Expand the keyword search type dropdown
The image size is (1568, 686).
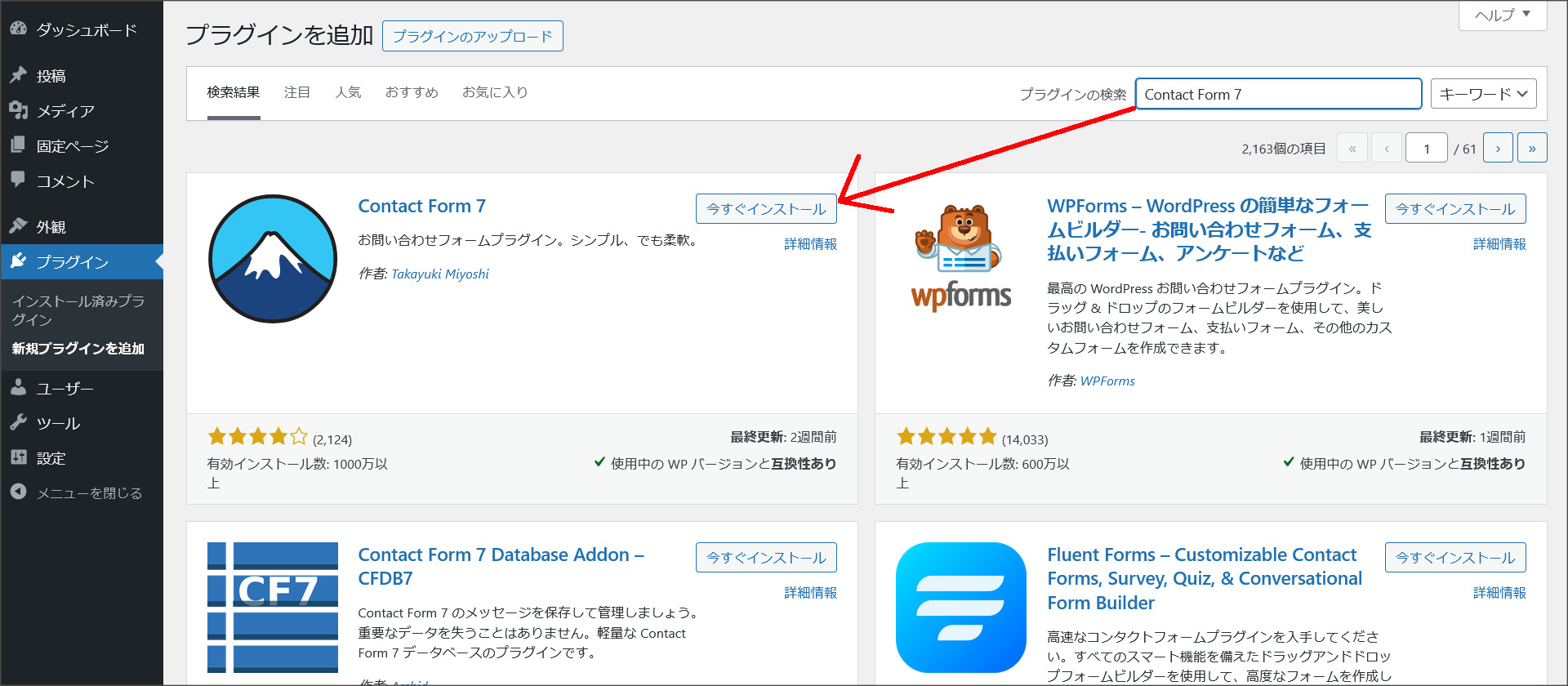1483,94
